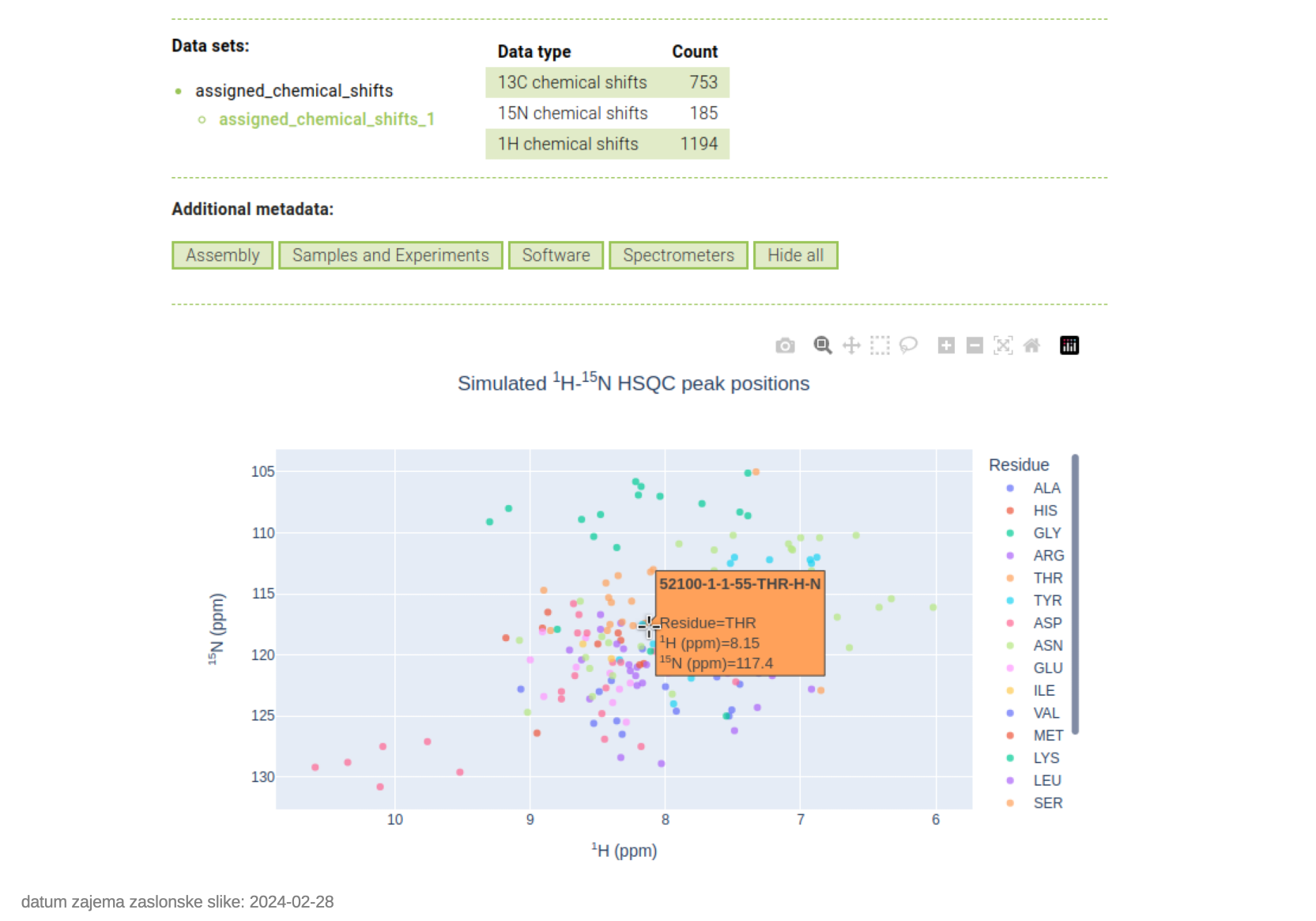The height and width of the screenshot is (921, 1316).
Task: Click the Zoom out minus icon
Action: pyautogui.click(x=975, y=345)
